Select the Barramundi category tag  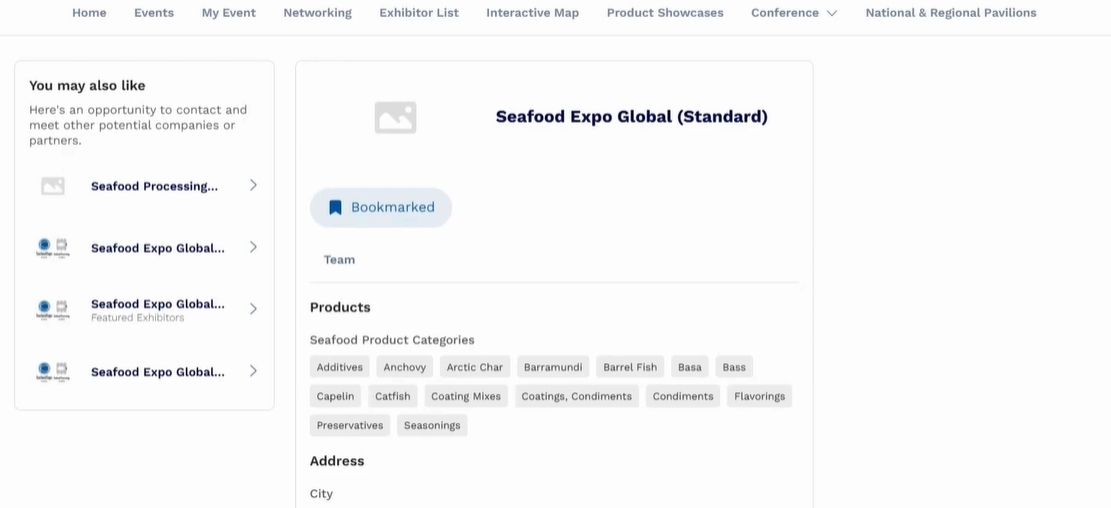pyautogui.click(x=553, y=367)
